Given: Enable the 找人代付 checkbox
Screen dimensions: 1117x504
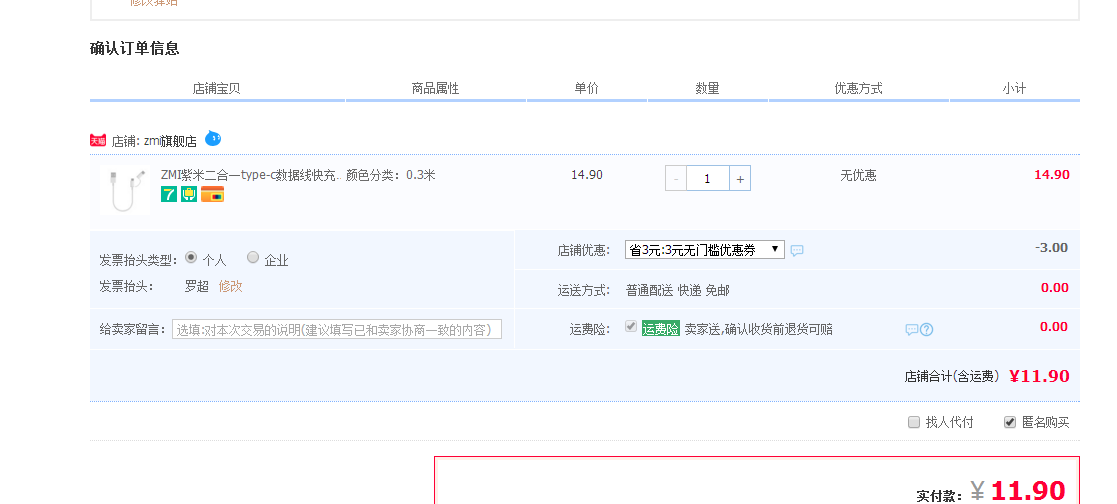Looking at the screenshot, I should point(914,422).
